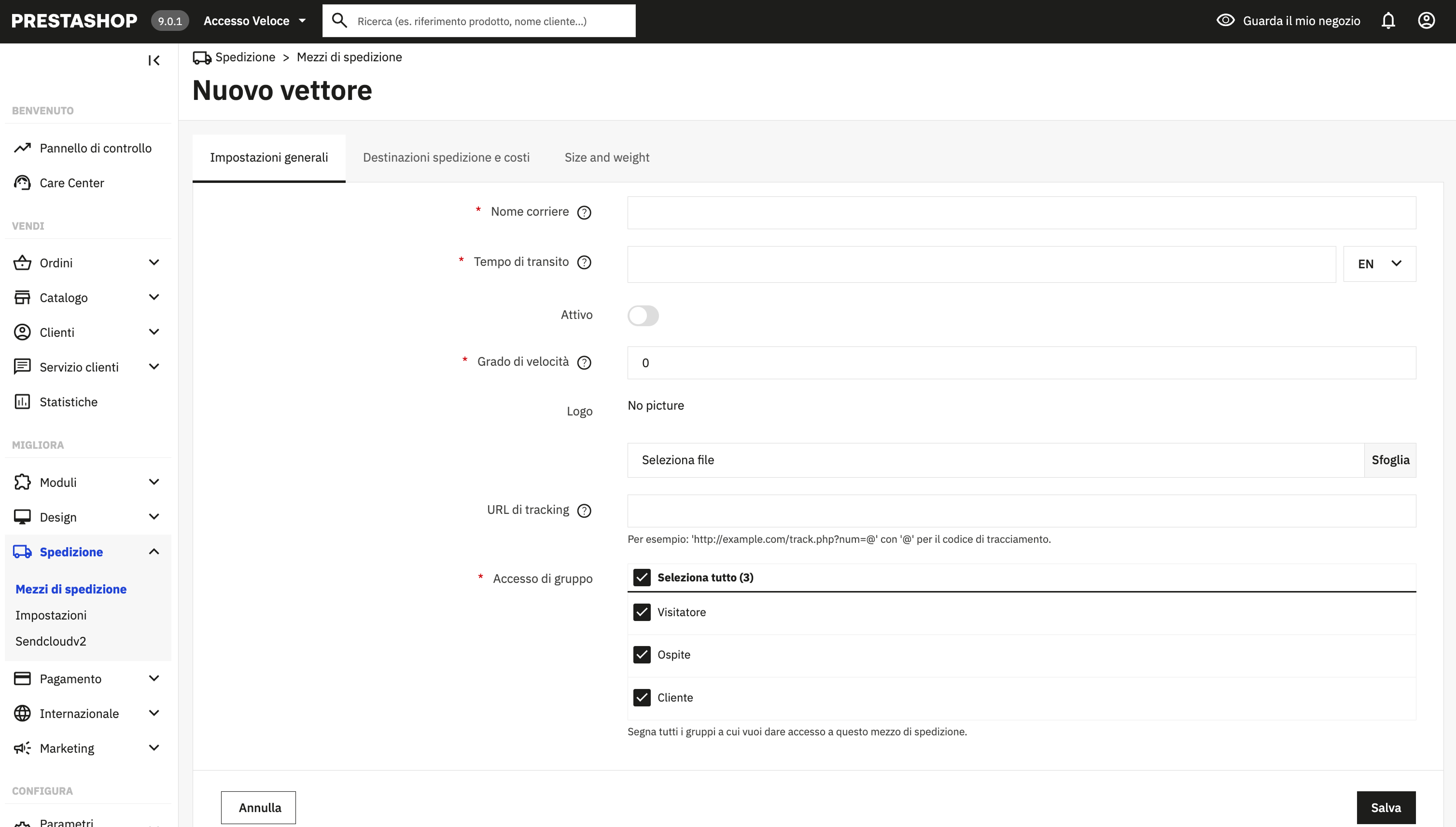Click the Care Center headset icon

tap(22, 183)
